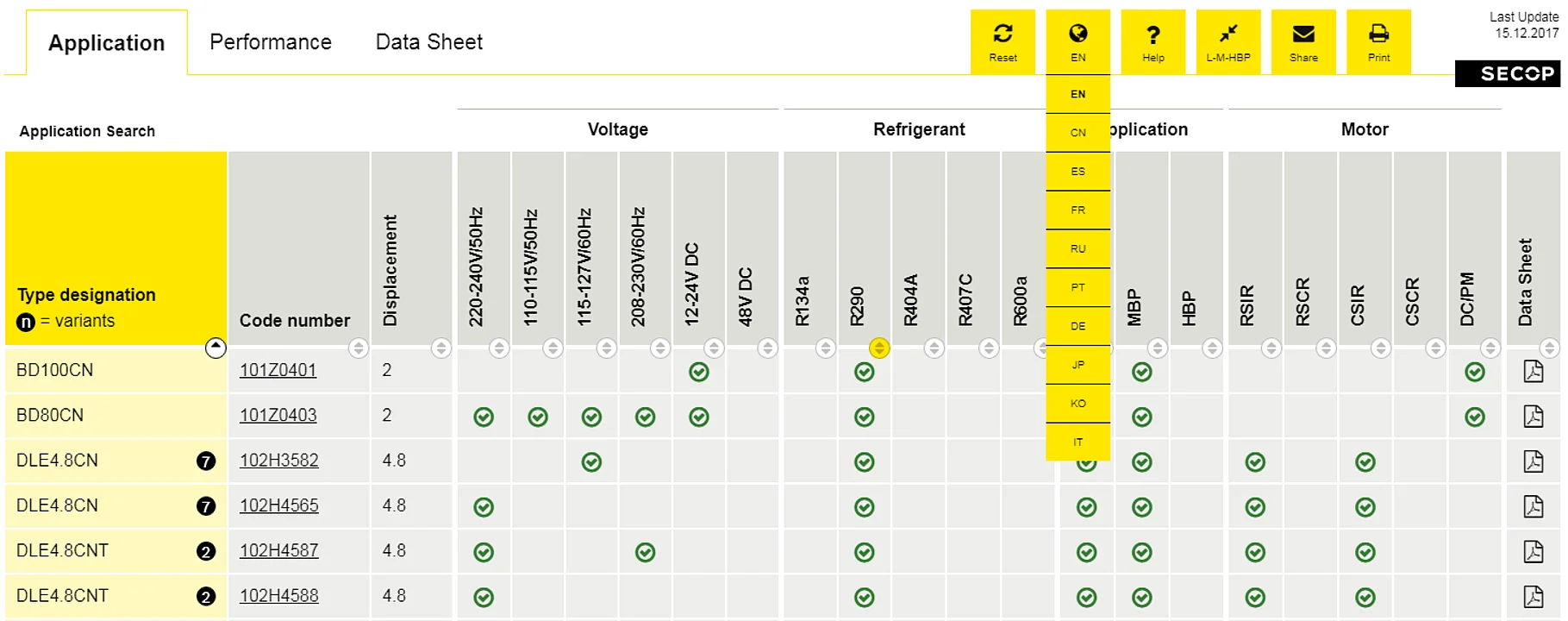
Task: Switch to the Data Sheet tab
Action: 428,42
